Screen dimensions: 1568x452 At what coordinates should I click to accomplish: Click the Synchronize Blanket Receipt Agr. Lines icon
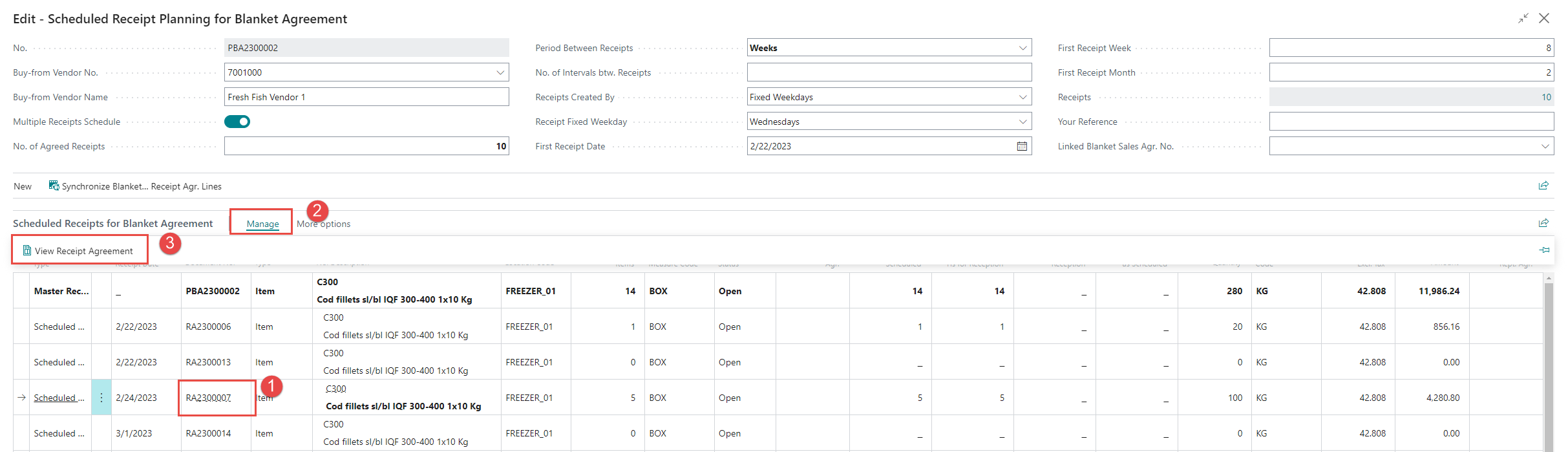point(54,186)
